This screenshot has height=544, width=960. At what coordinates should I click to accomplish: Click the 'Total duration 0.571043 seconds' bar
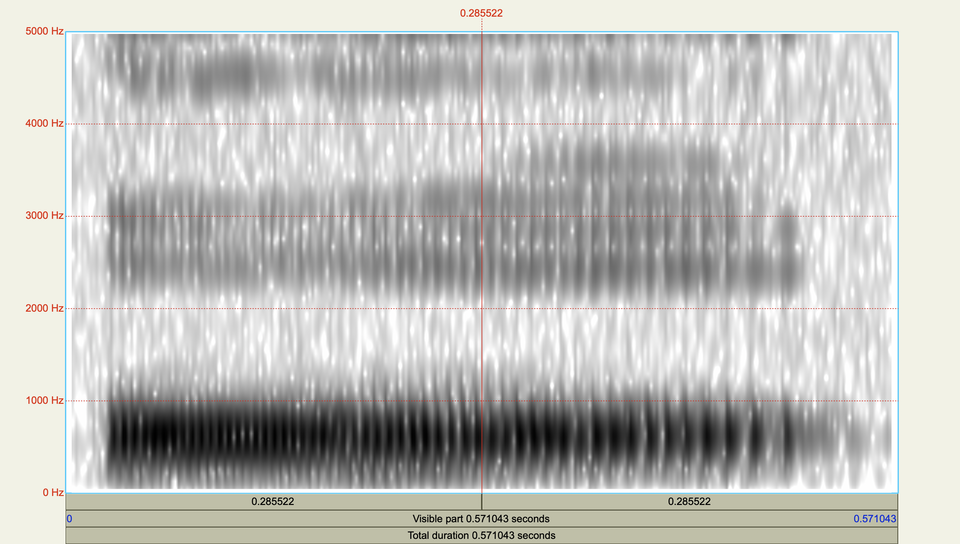coord(481,535)
